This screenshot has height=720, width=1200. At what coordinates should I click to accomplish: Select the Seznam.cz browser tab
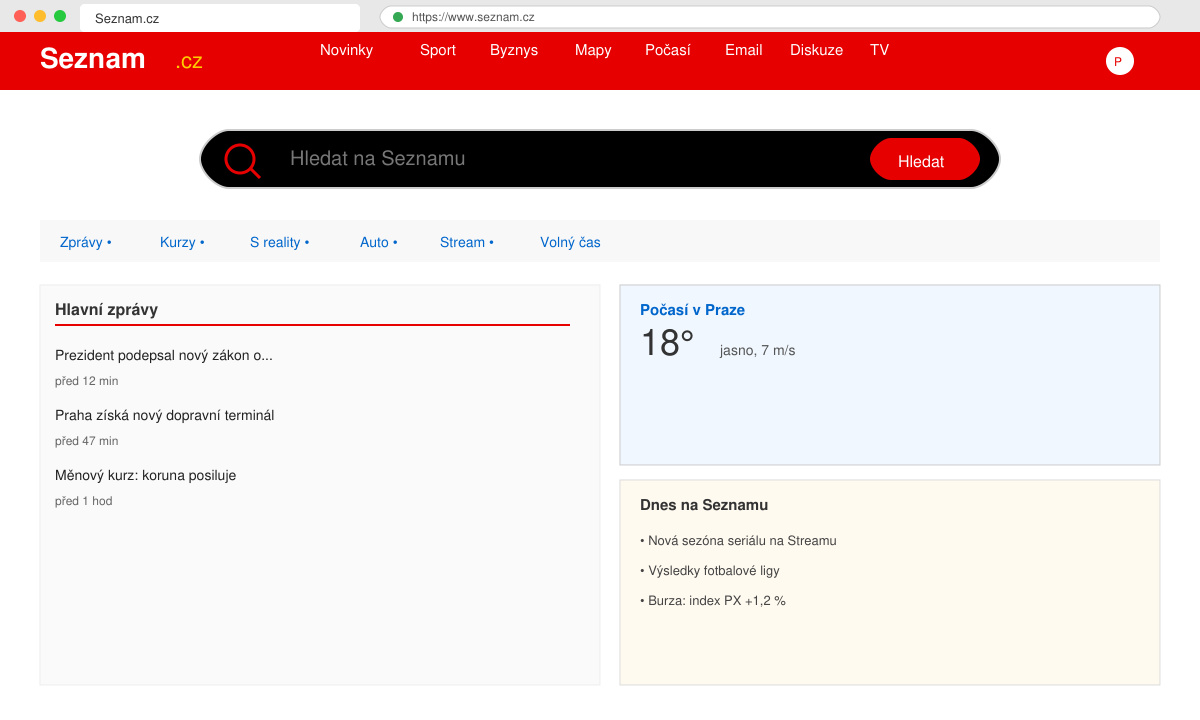click(220, 18)
